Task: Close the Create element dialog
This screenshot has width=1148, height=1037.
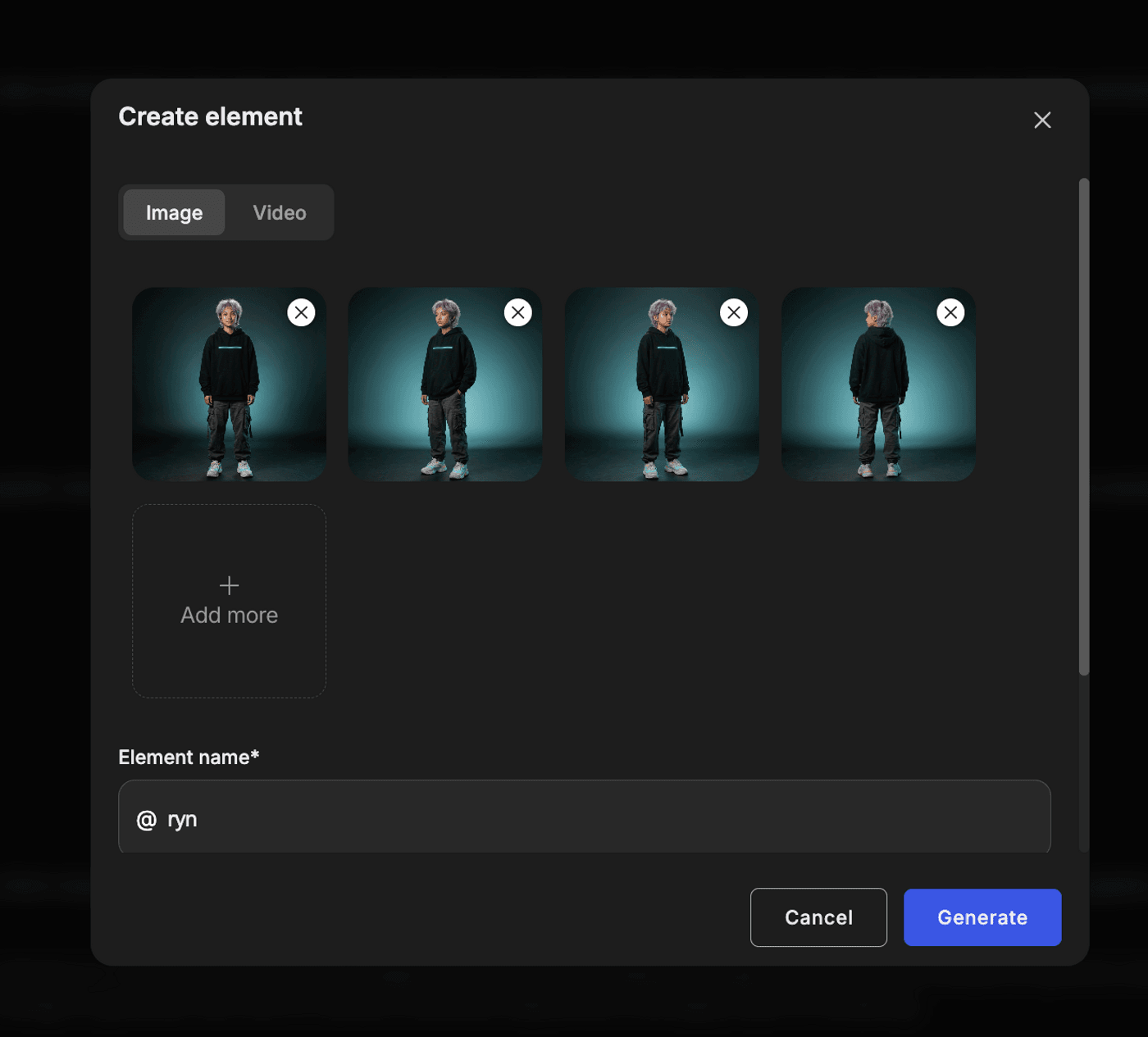Action: pos(1042,121)
